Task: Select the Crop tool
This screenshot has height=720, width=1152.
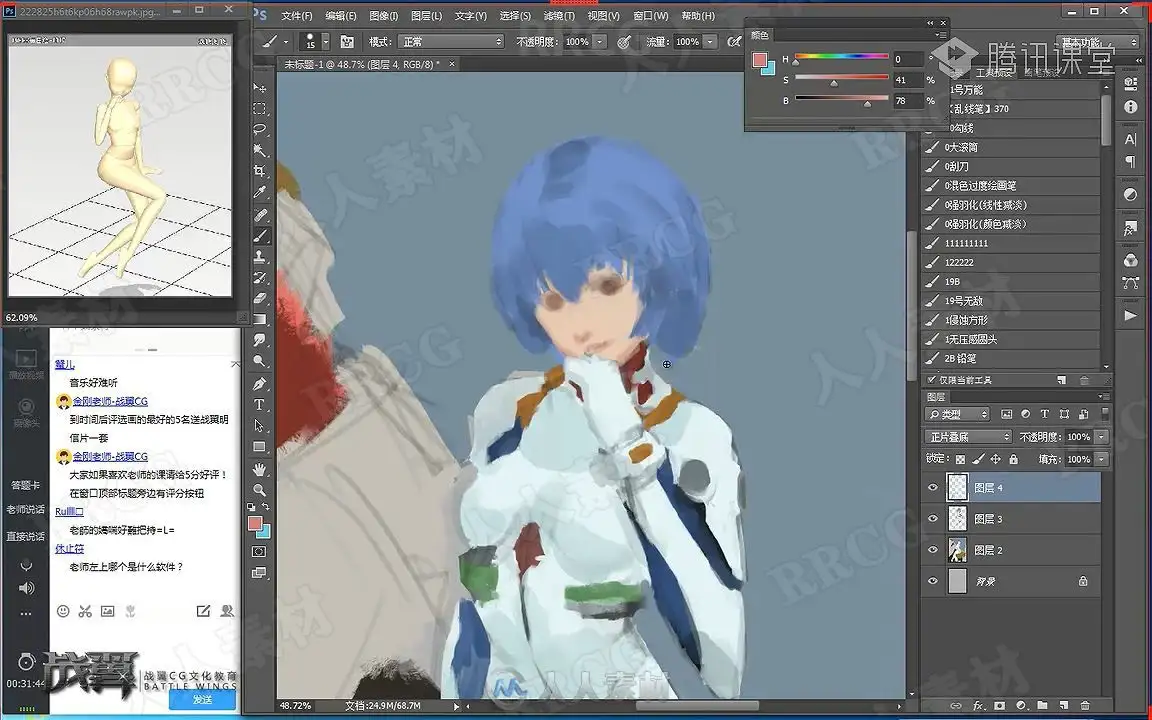Action: pos(259,171)
